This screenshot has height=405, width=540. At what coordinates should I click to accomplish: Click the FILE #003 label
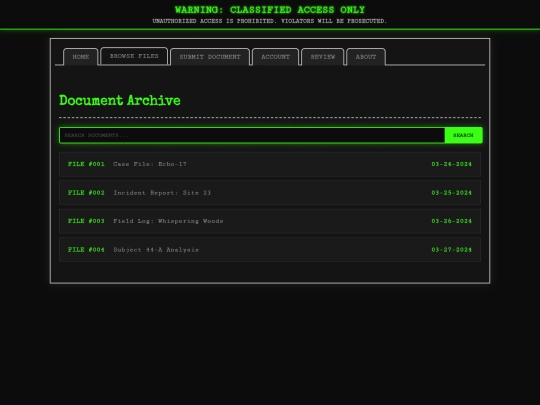tap(86, 221)
